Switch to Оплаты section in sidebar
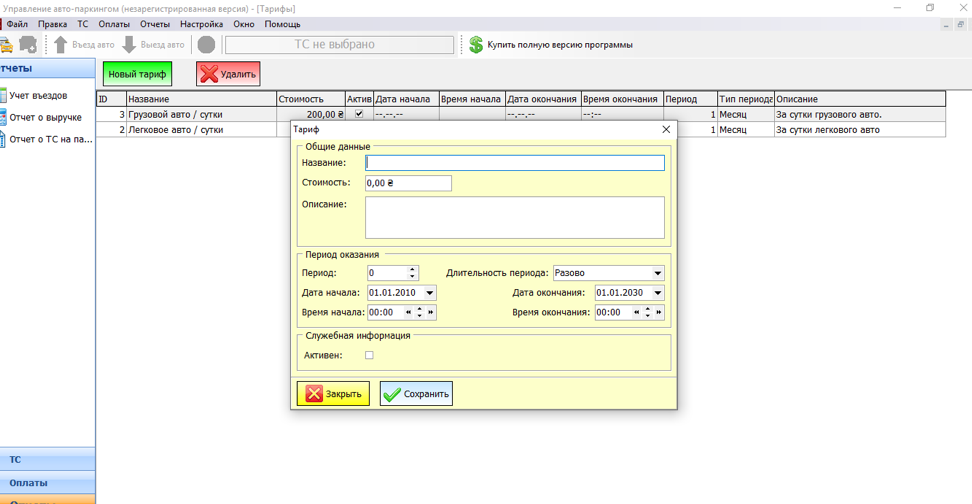Viewport: 972px width, 504px height. pyautogui.click(x=47, y=483)
